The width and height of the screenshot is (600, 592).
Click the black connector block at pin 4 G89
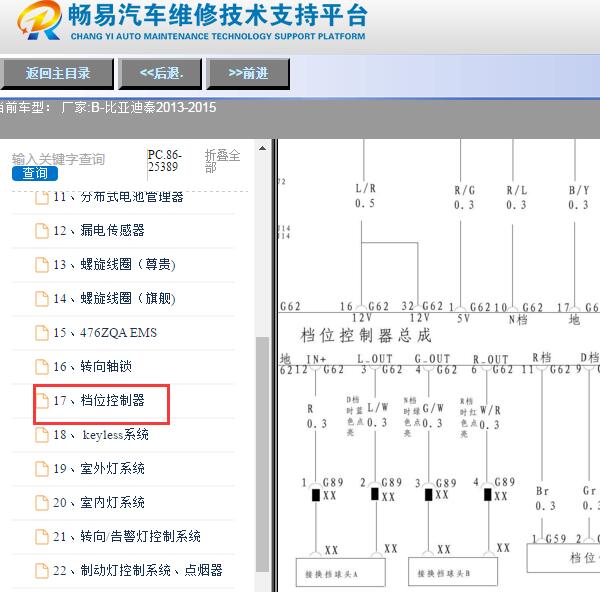click(x=488, y=494)
